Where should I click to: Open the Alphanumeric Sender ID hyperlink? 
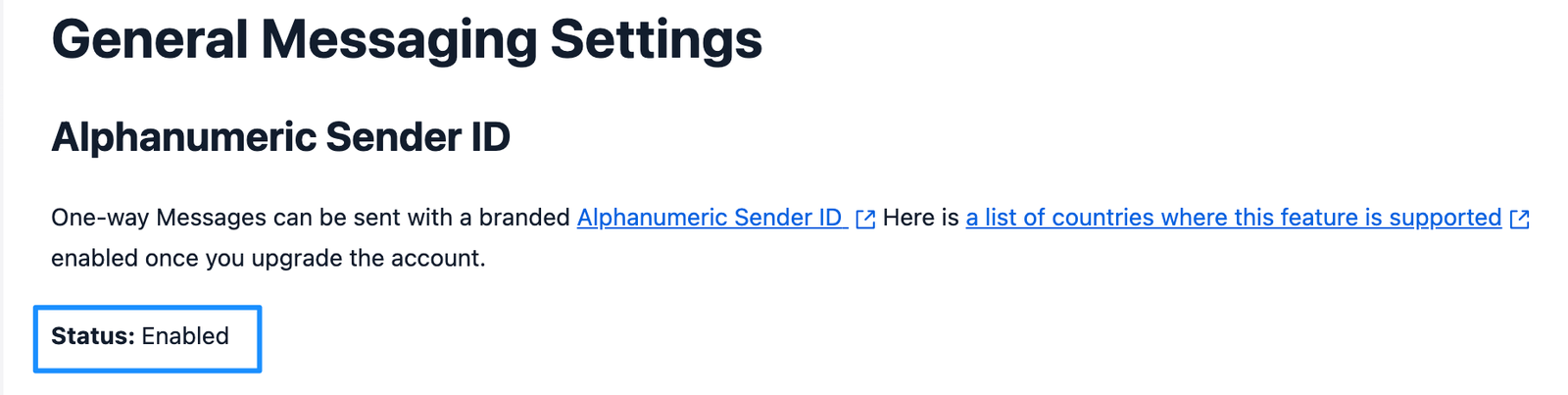(710, 218)
